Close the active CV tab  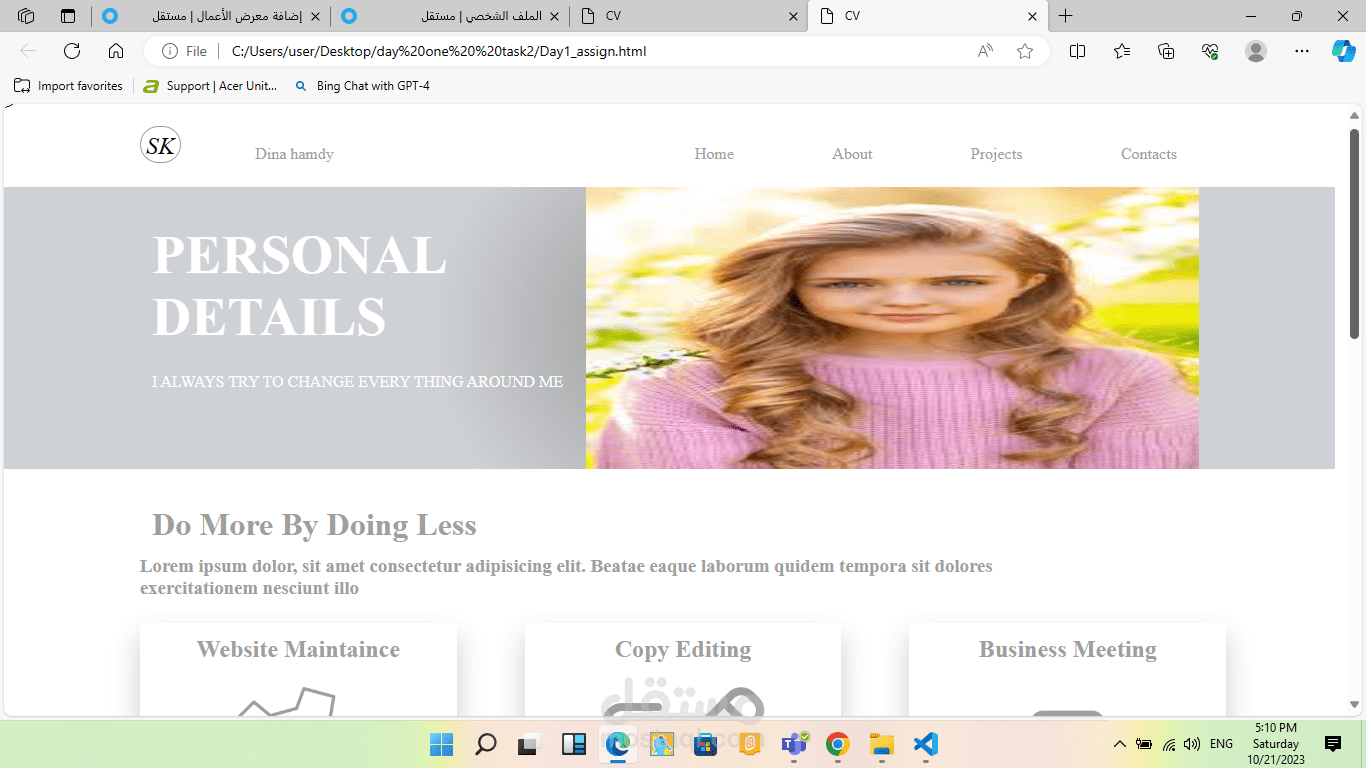coord(1032,16)
